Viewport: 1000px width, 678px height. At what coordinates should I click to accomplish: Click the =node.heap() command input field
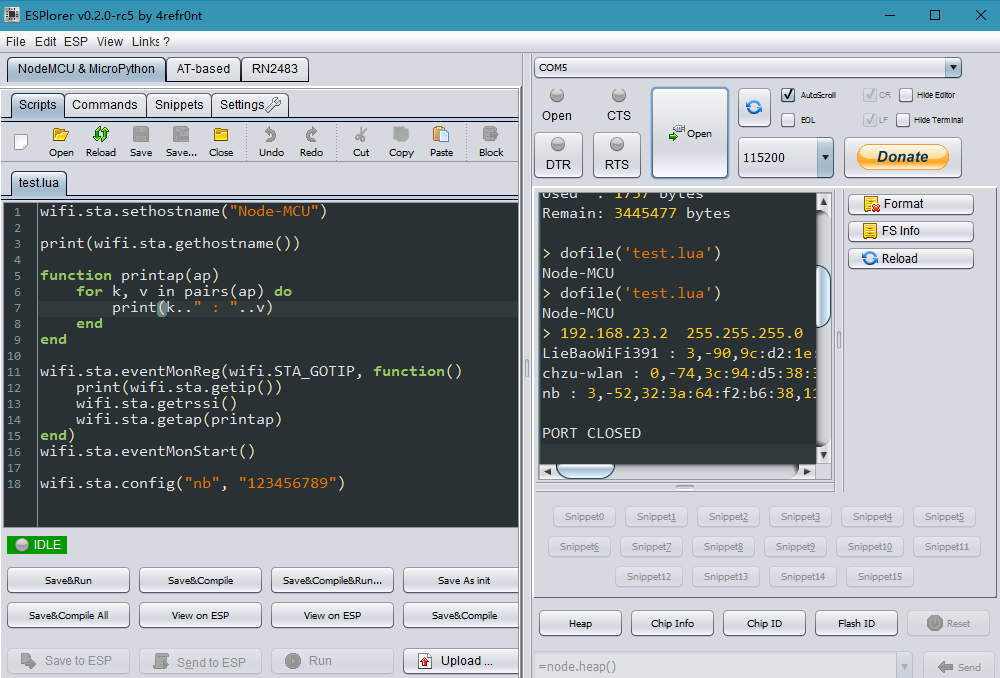tap(716, 667)
